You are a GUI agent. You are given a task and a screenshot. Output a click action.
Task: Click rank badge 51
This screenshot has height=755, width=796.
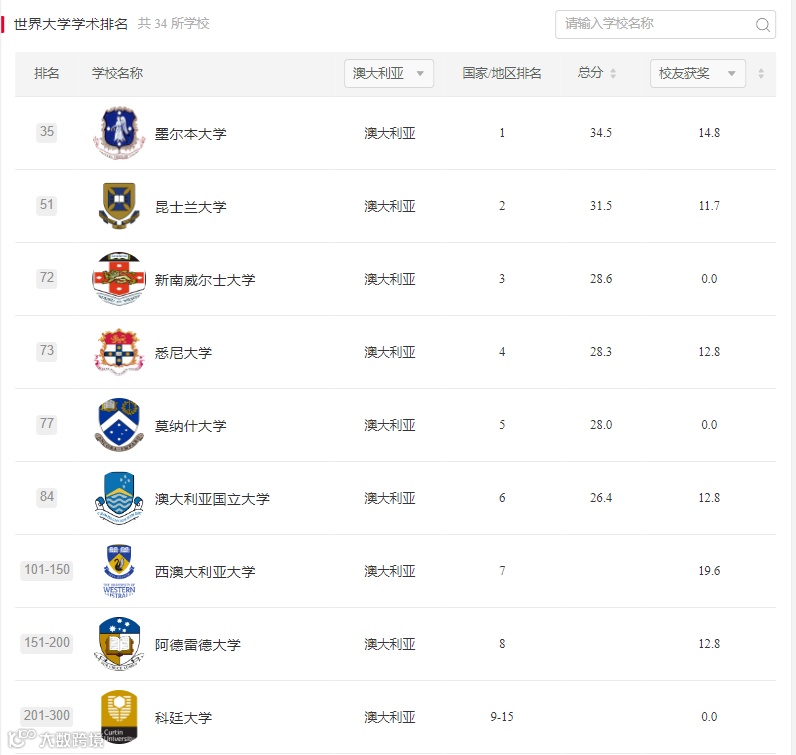click(x=47, y=205)
